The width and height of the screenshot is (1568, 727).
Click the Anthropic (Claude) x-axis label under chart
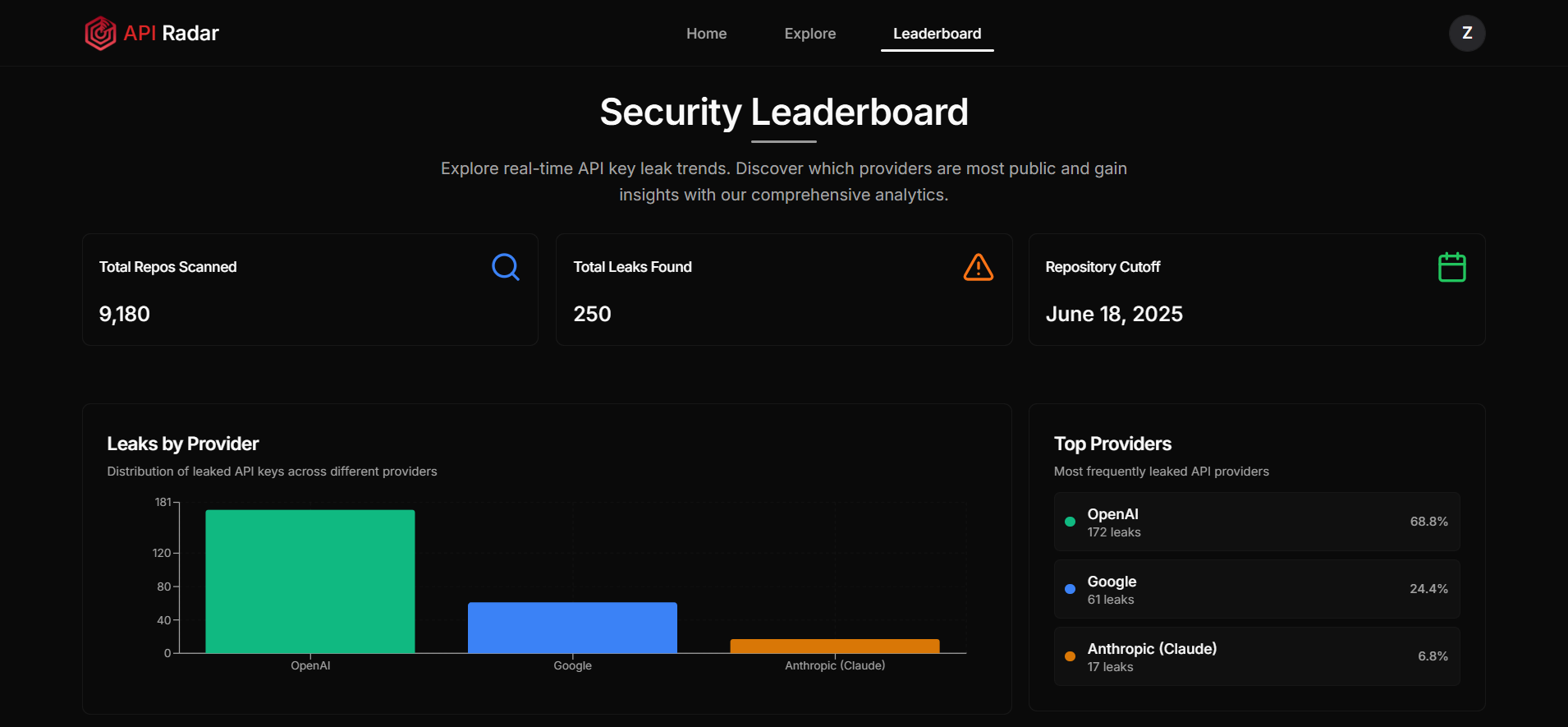[x=835, y=665]
